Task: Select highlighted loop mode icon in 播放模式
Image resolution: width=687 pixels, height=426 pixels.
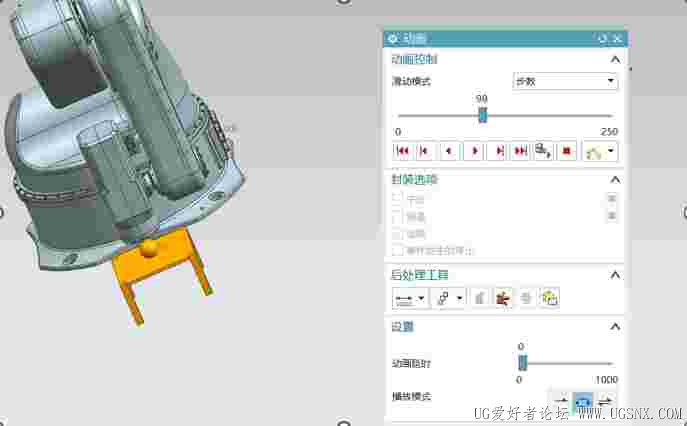Action: click(583, 400)
